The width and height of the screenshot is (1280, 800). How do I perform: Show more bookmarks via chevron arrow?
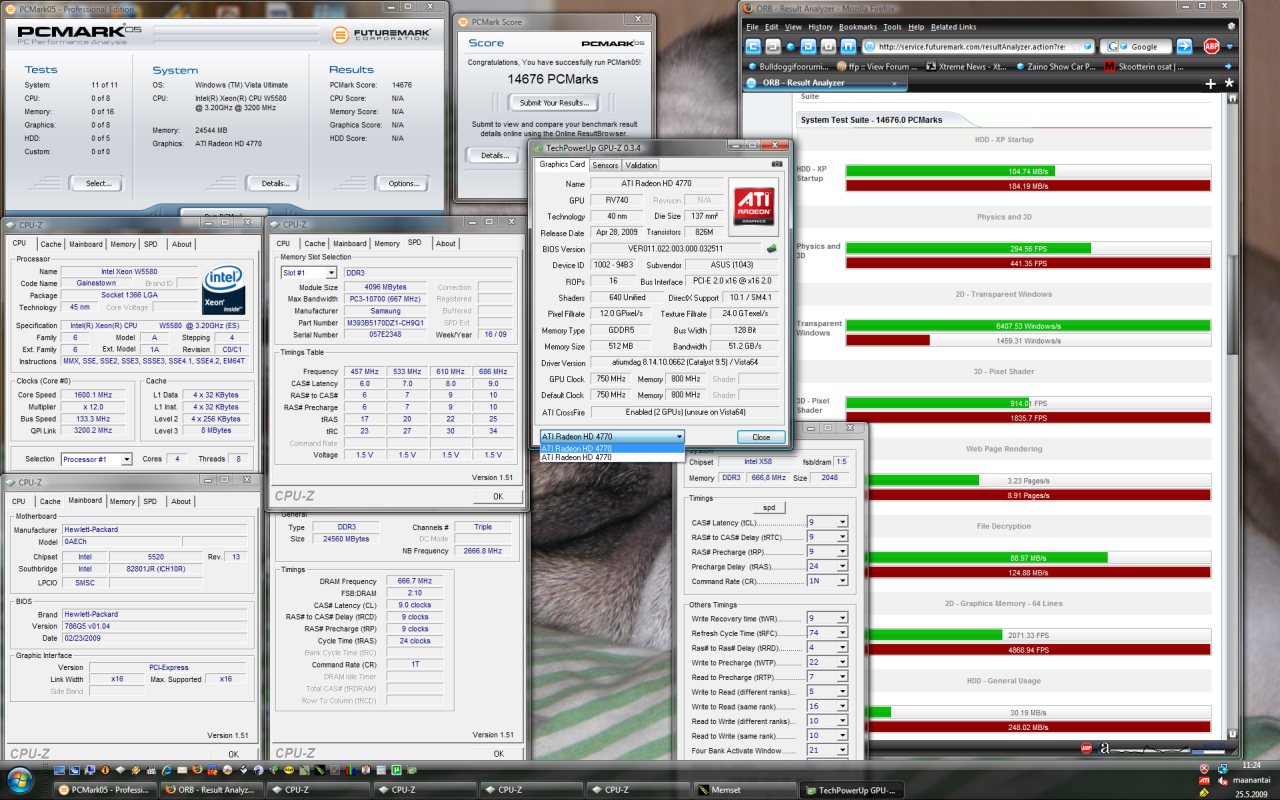coord(1228,67)
